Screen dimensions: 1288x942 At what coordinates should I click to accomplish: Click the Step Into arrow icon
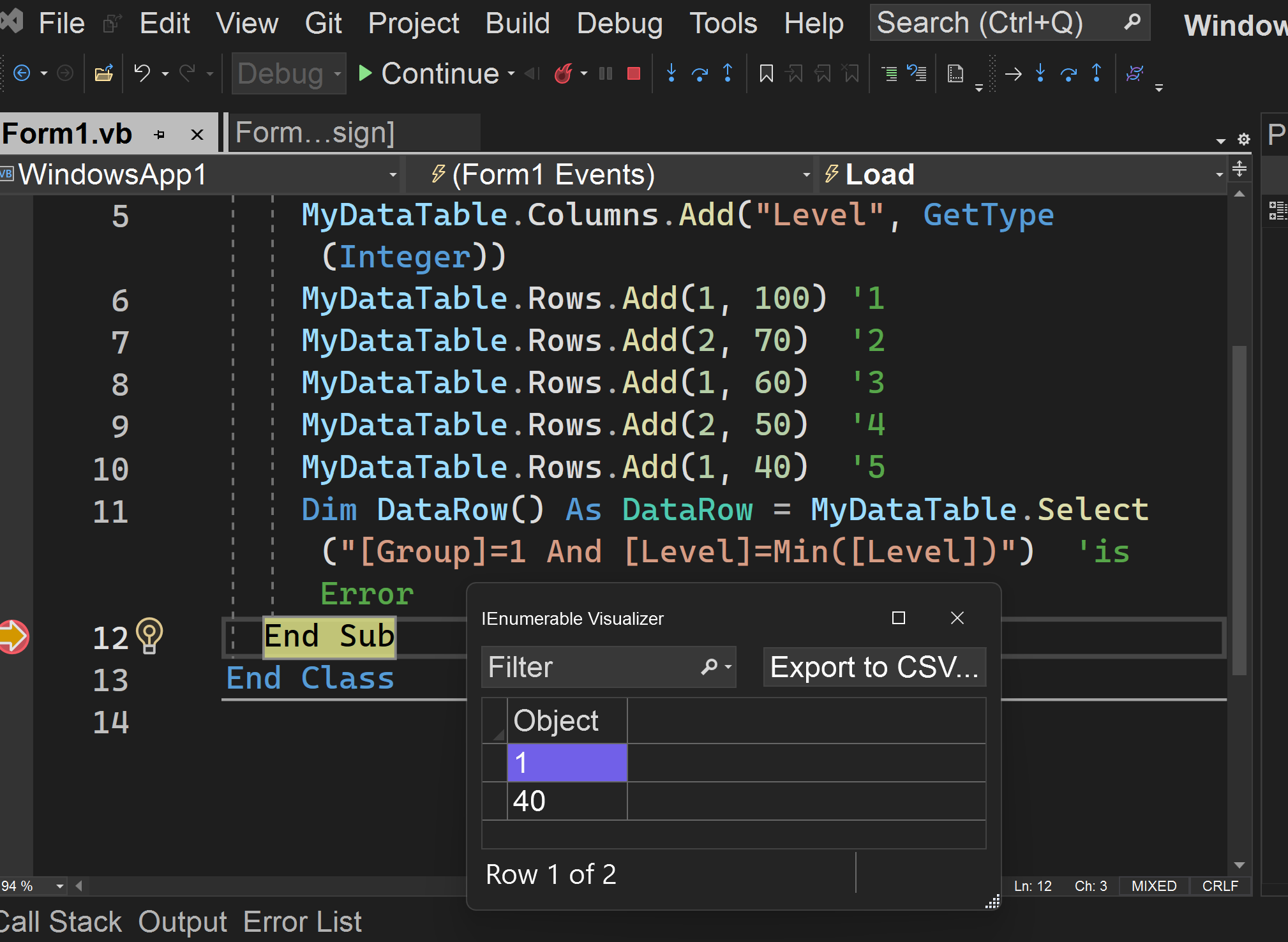click(671, 73)
